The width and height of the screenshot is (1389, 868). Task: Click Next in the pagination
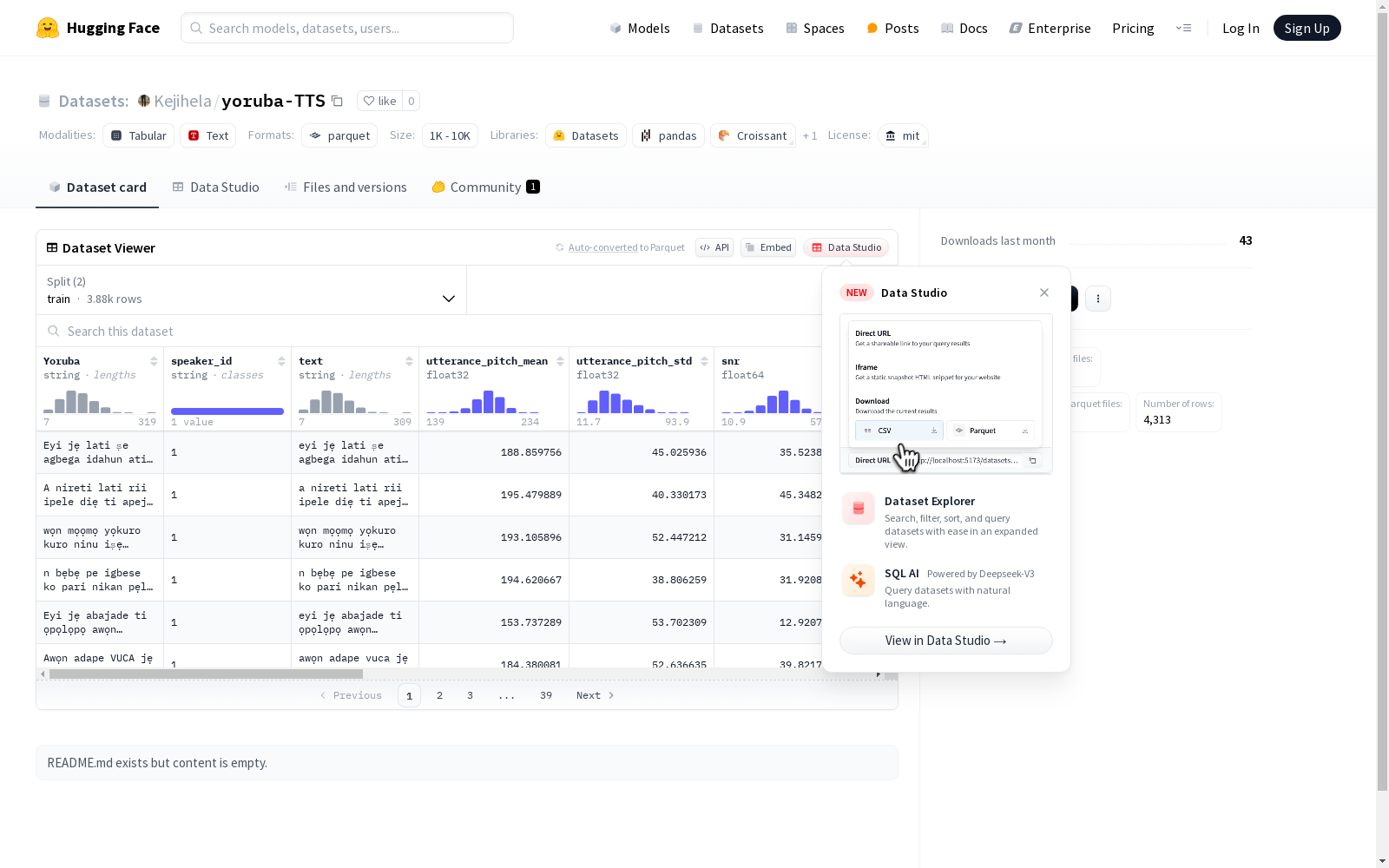coord(596,695)
